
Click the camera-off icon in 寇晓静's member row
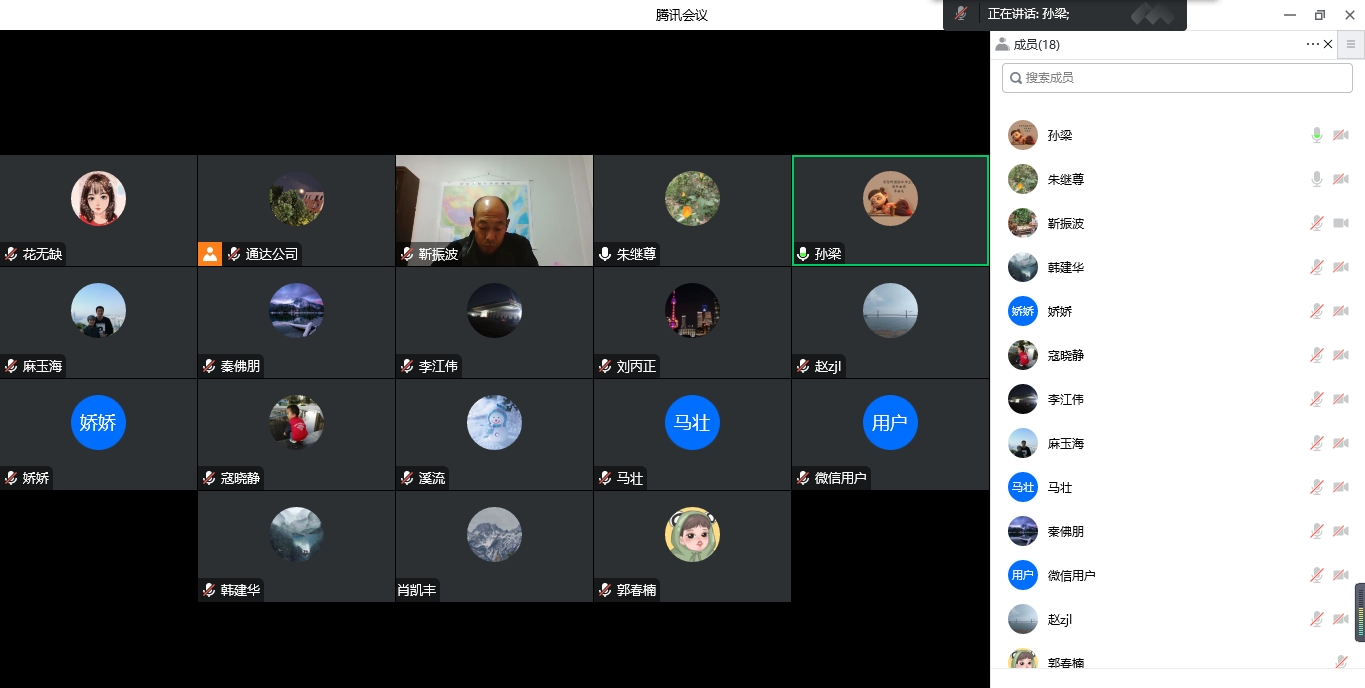(x=1341, y=355)
